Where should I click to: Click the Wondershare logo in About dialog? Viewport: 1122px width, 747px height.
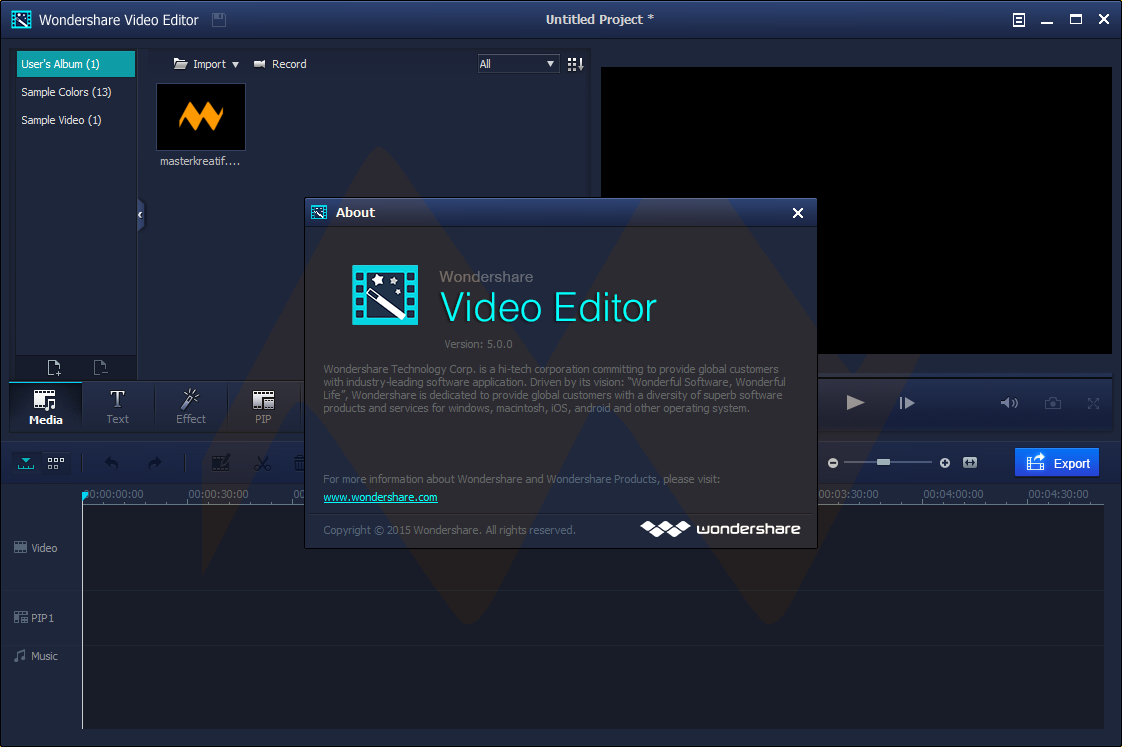tap(720, 529)
